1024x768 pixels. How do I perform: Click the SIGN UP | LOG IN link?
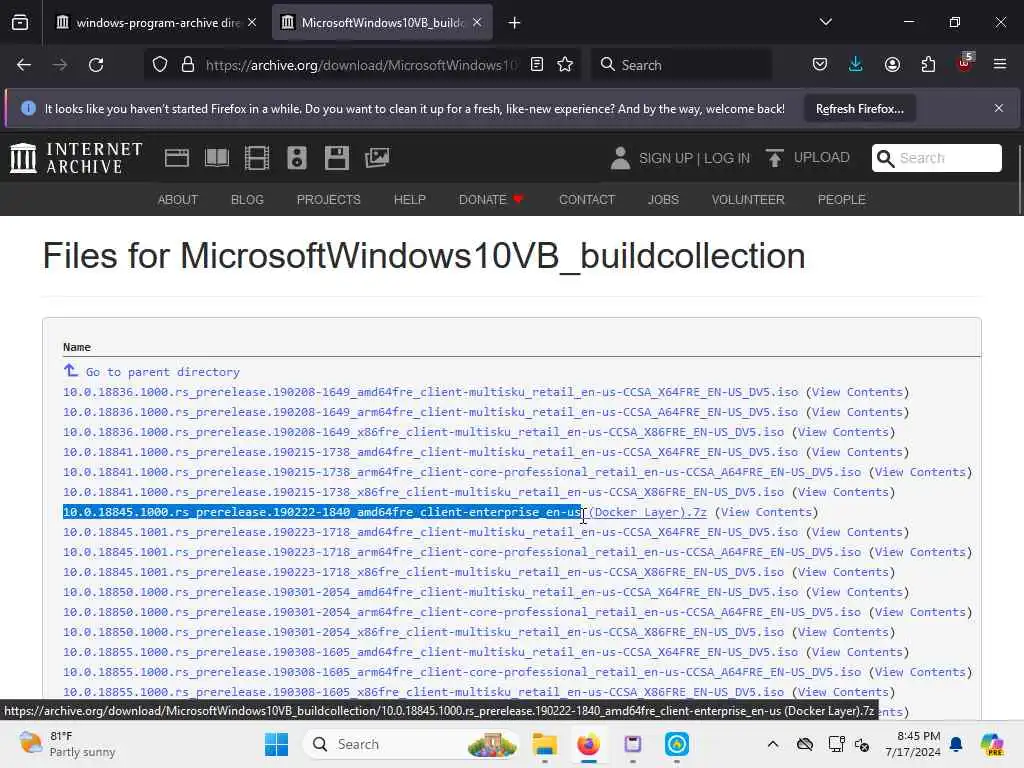(694, 158)
